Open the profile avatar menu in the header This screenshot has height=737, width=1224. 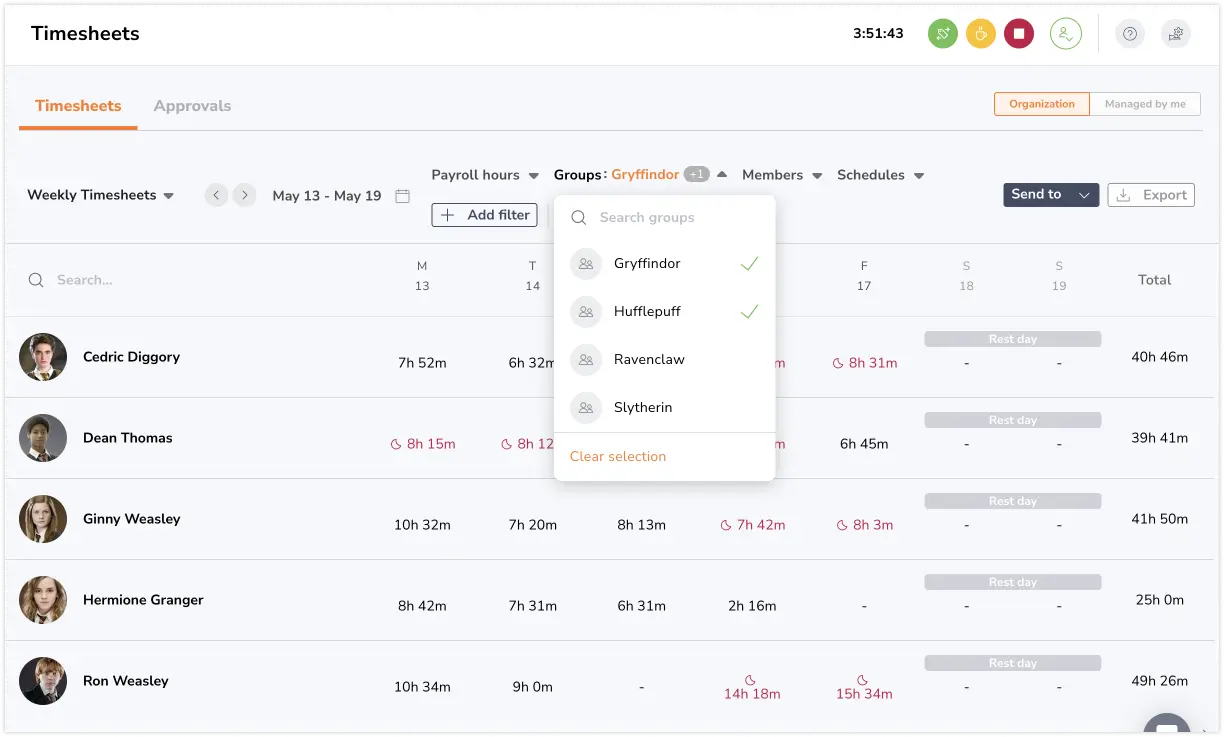(x=1066, y=33)
